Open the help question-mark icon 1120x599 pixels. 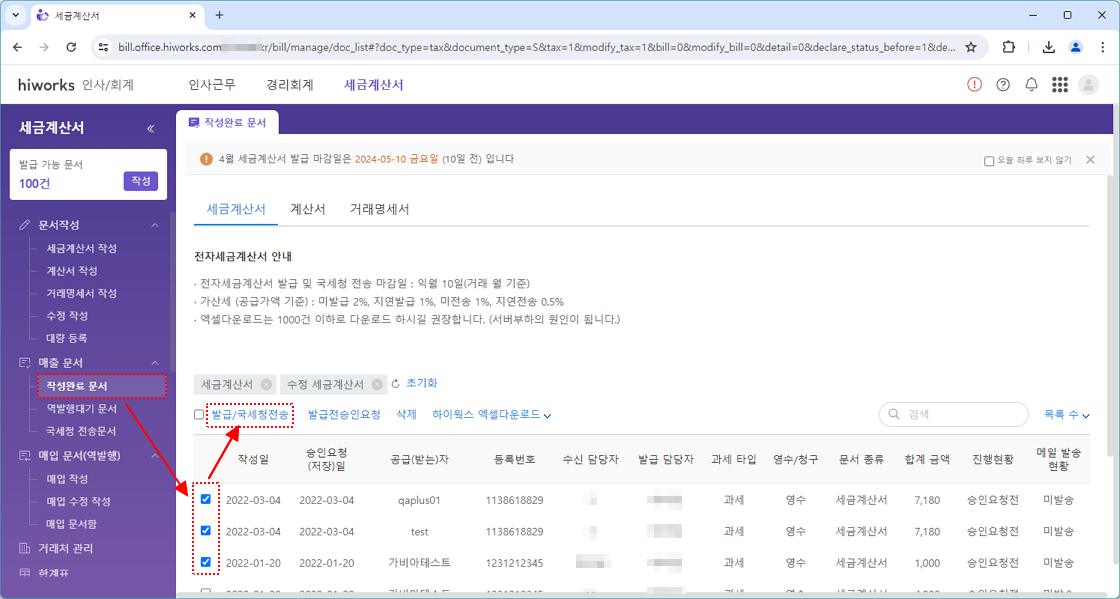(x=1003, y=85)
